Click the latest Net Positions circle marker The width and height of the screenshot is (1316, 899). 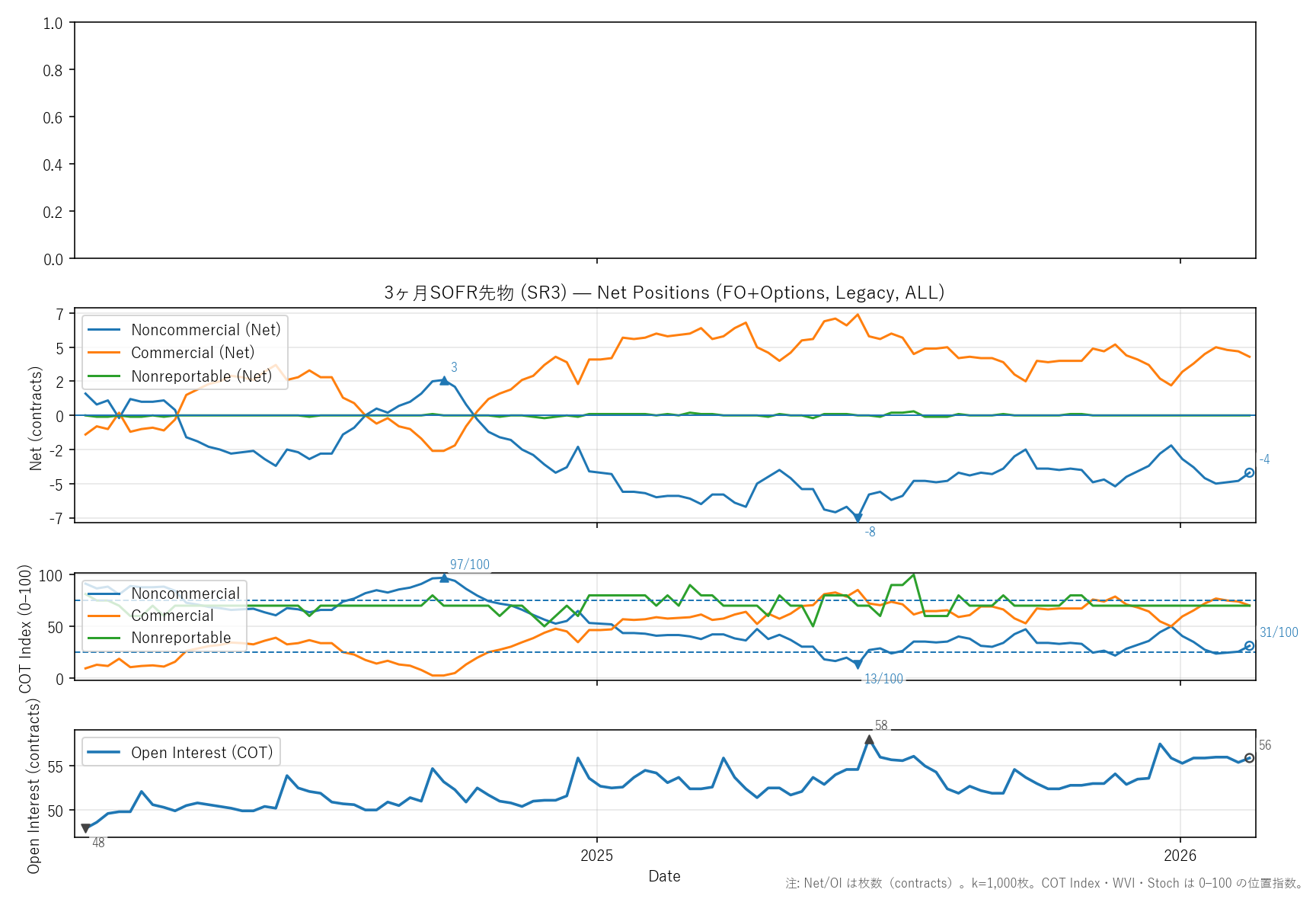[x=1249, y=473]
